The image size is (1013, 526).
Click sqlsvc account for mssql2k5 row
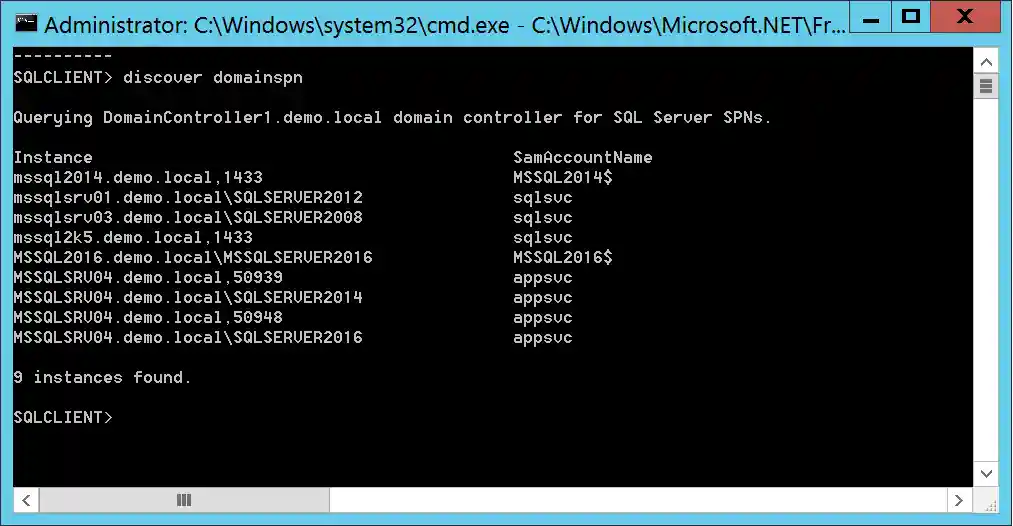543,238
